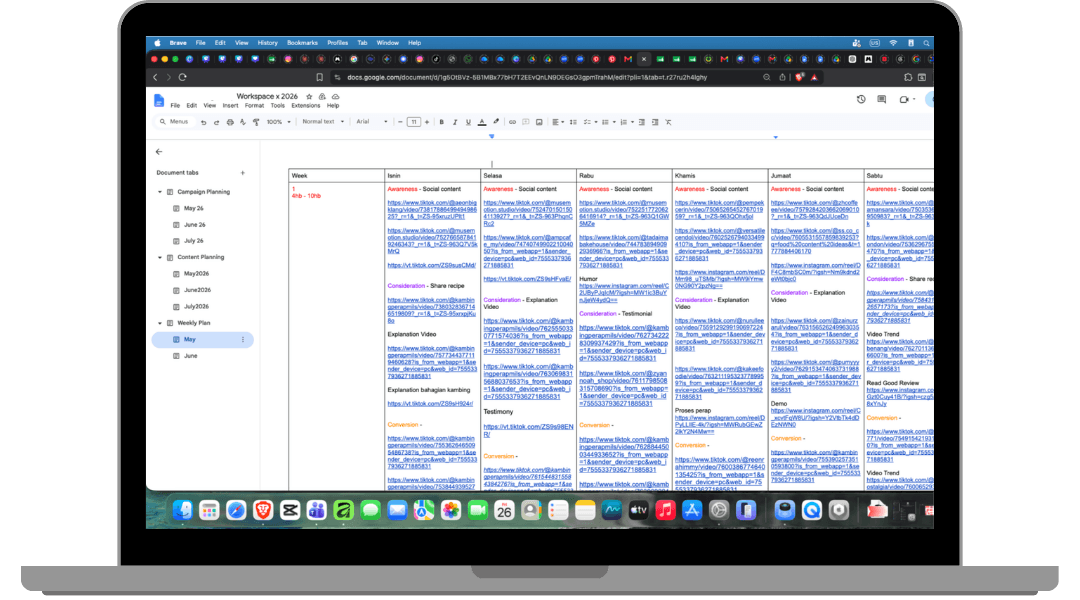Star the Workspace x 2026 document
This screenshot has height=600, width=1080.
tap(309, 96)
